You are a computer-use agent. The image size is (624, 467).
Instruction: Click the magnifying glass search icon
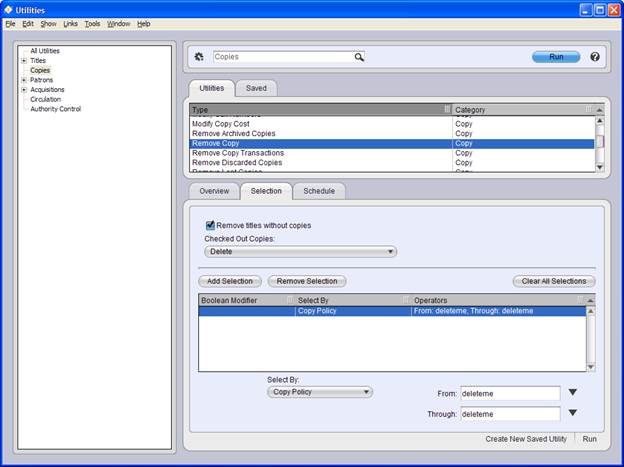[359, 57]
